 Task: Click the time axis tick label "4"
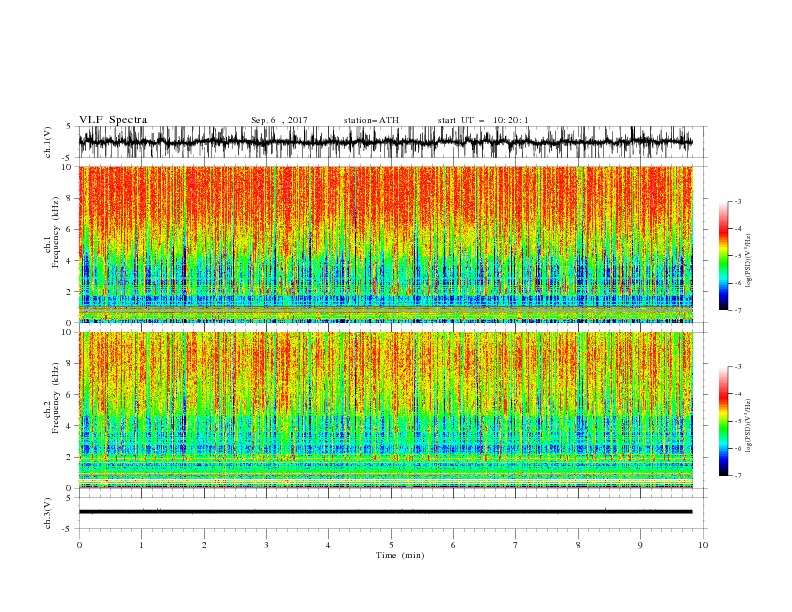coord(328,545)
